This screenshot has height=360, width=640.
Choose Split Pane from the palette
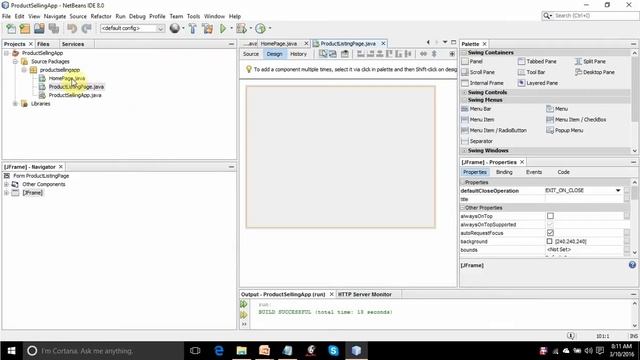click(x=590, y=61)
